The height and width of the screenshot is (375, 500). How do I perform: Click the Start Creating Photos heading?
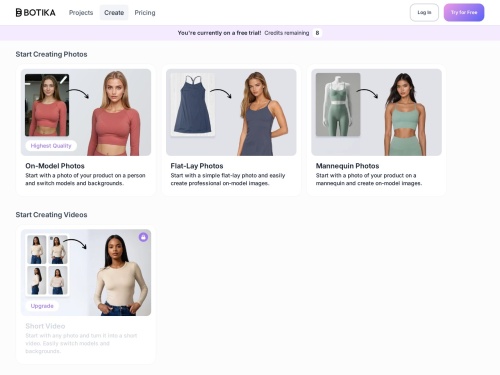tap(51, 54)
